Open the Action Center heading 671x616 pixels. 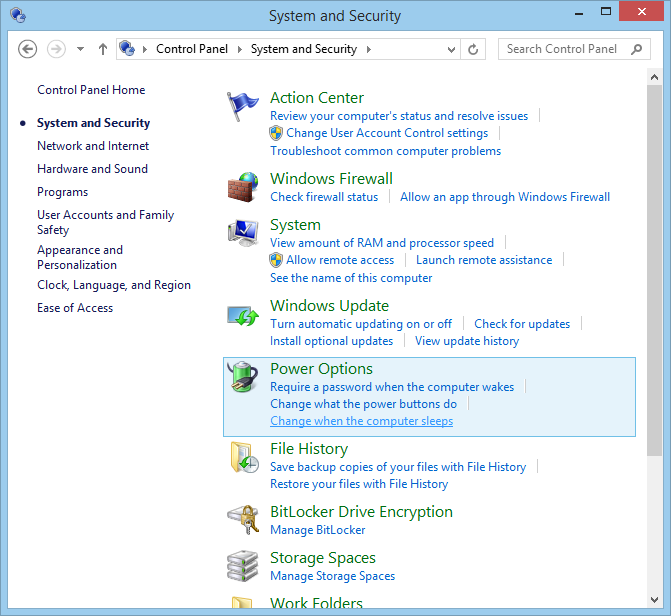(317, 98)
